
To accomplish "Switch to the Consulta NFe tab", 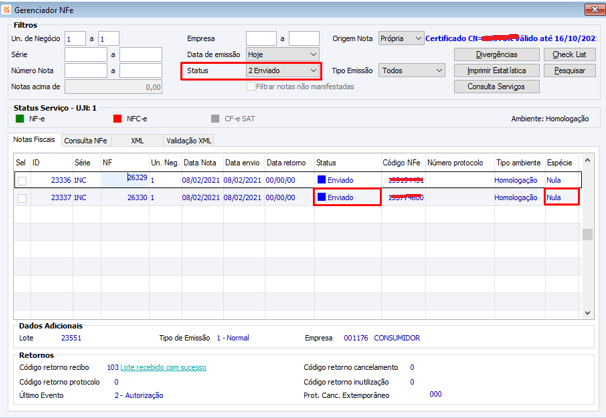I will [x=85, y=141].
